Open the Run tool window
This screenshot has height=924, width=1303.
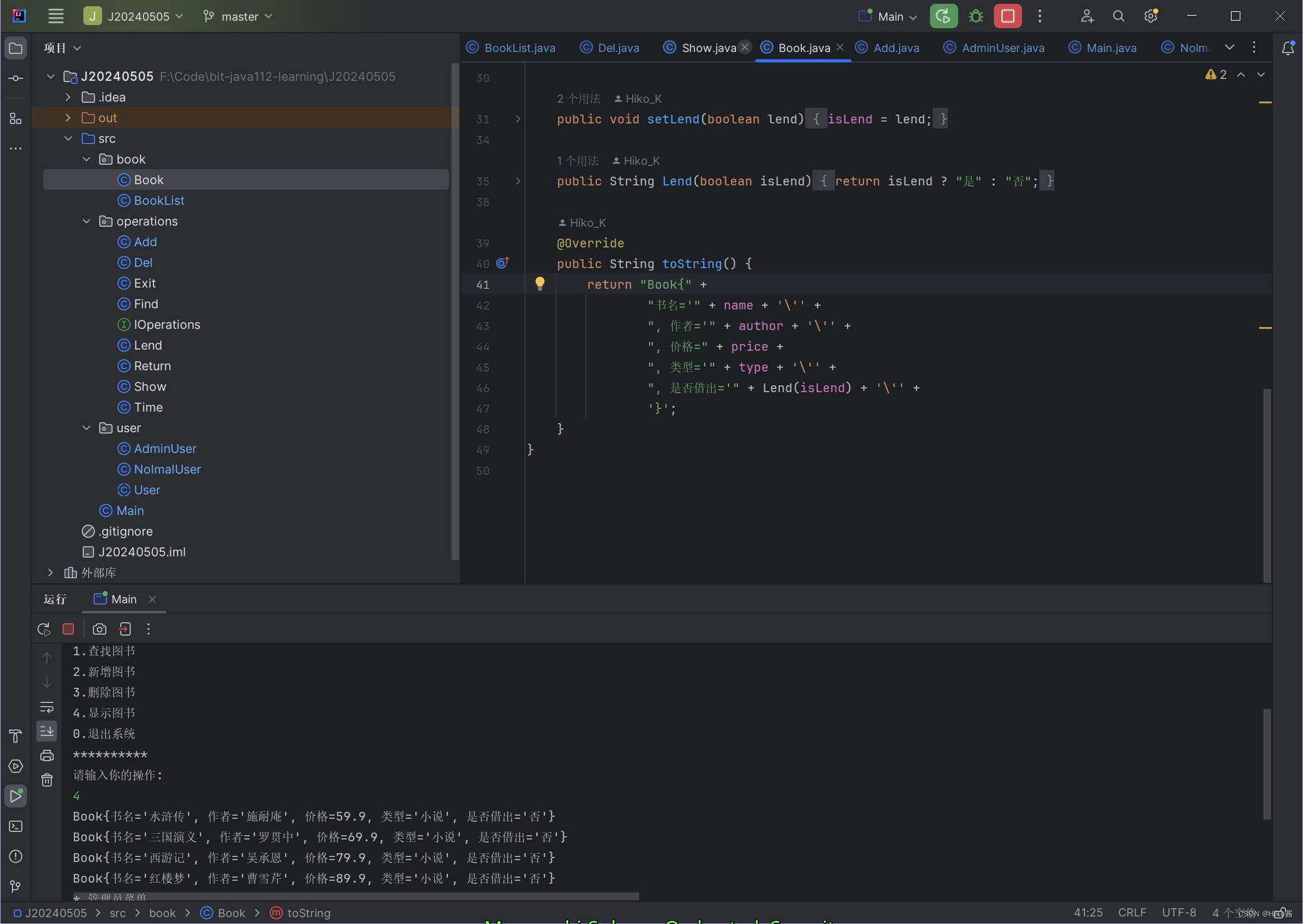[x=16, y=796]
